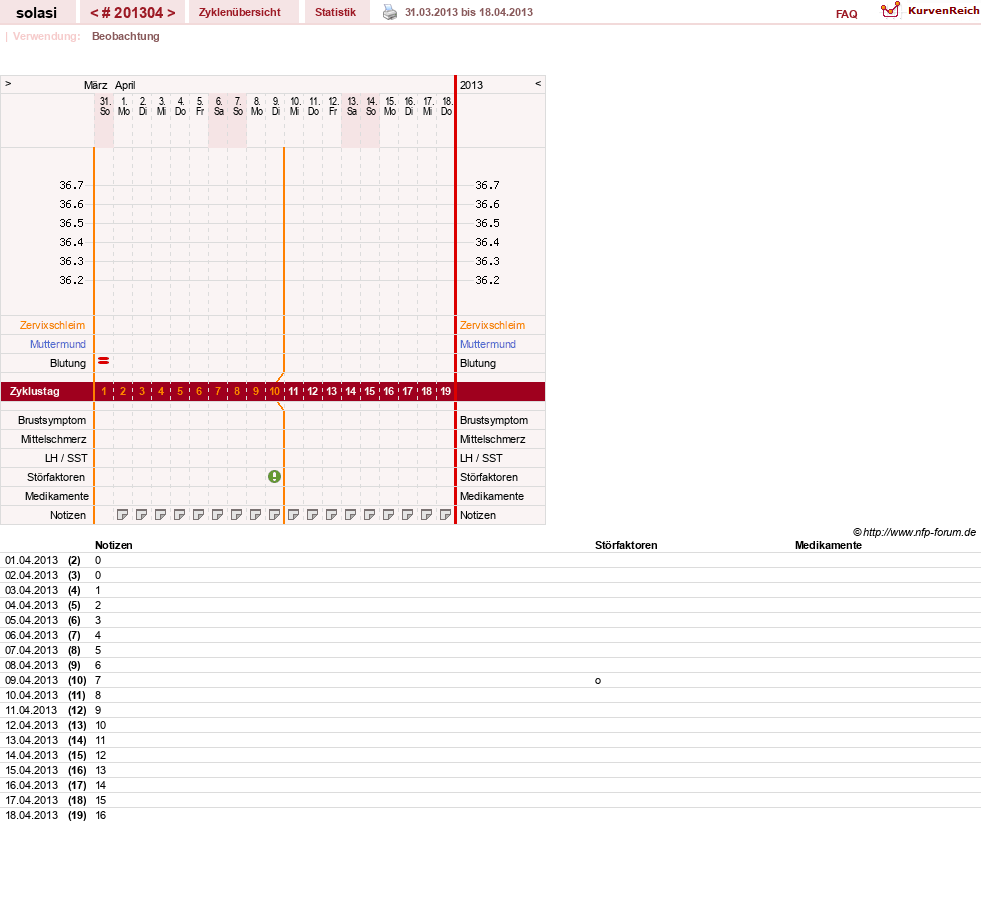Screen dimensions: 981x924
Task: Open the note icon for cycle day 16
Action: [x=388, y=515]
